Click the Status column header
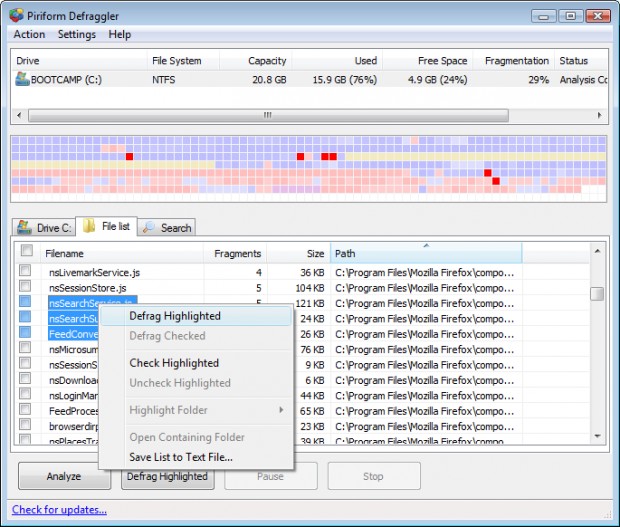 coord(581,61)
